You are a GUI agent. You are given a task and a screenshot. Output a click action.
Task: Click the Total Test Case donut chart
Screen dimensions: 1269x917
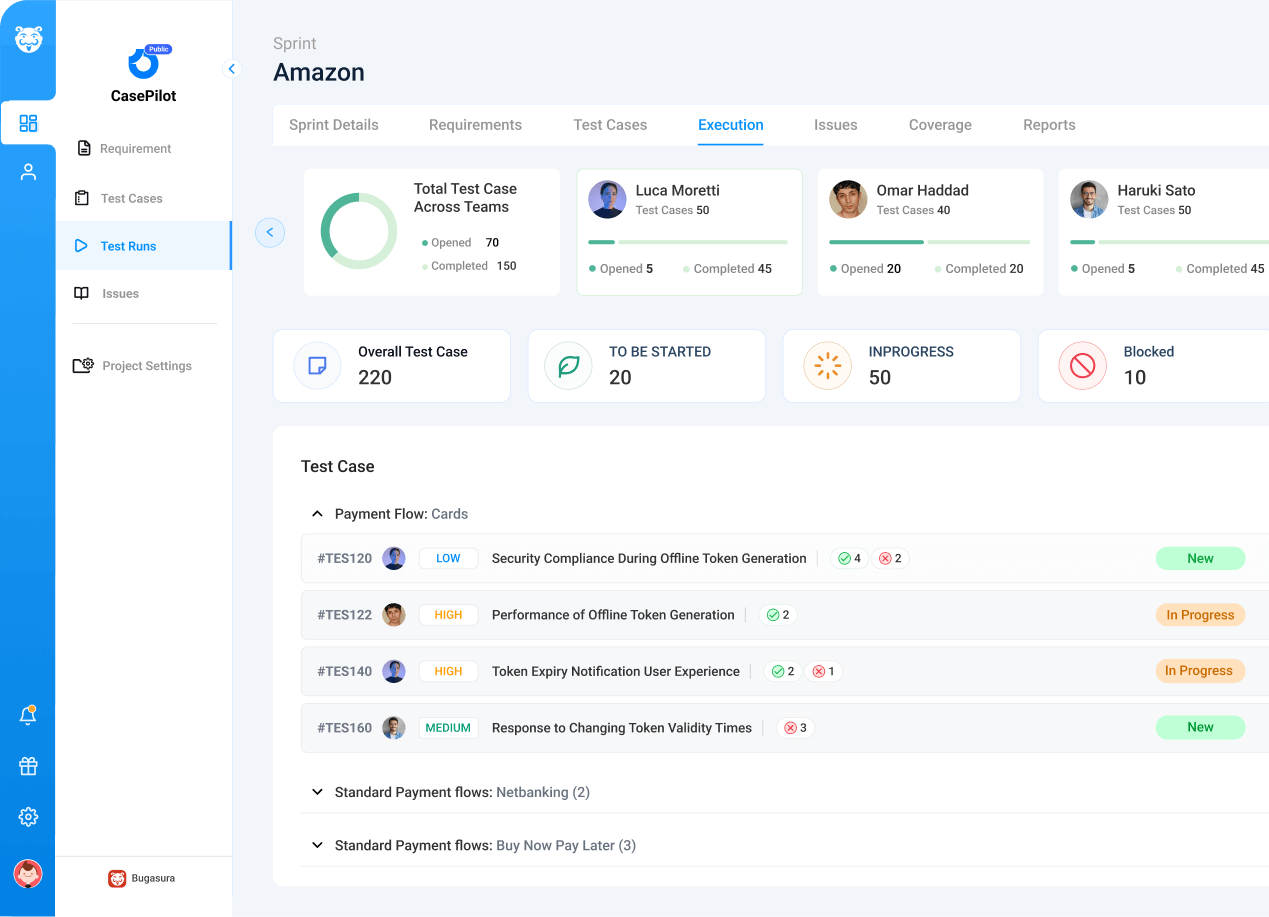click(x=358, y=231)
